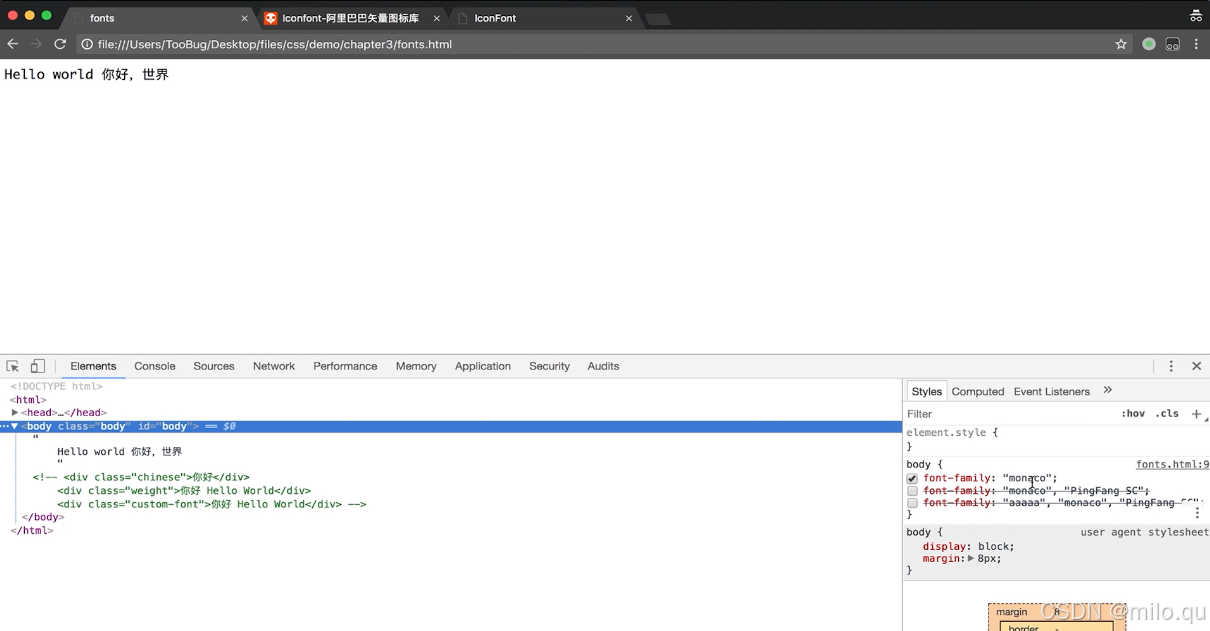Screen dimensions: 1210x631
Task: Open the Audits panel tab
Action: (x=603, y=366)
